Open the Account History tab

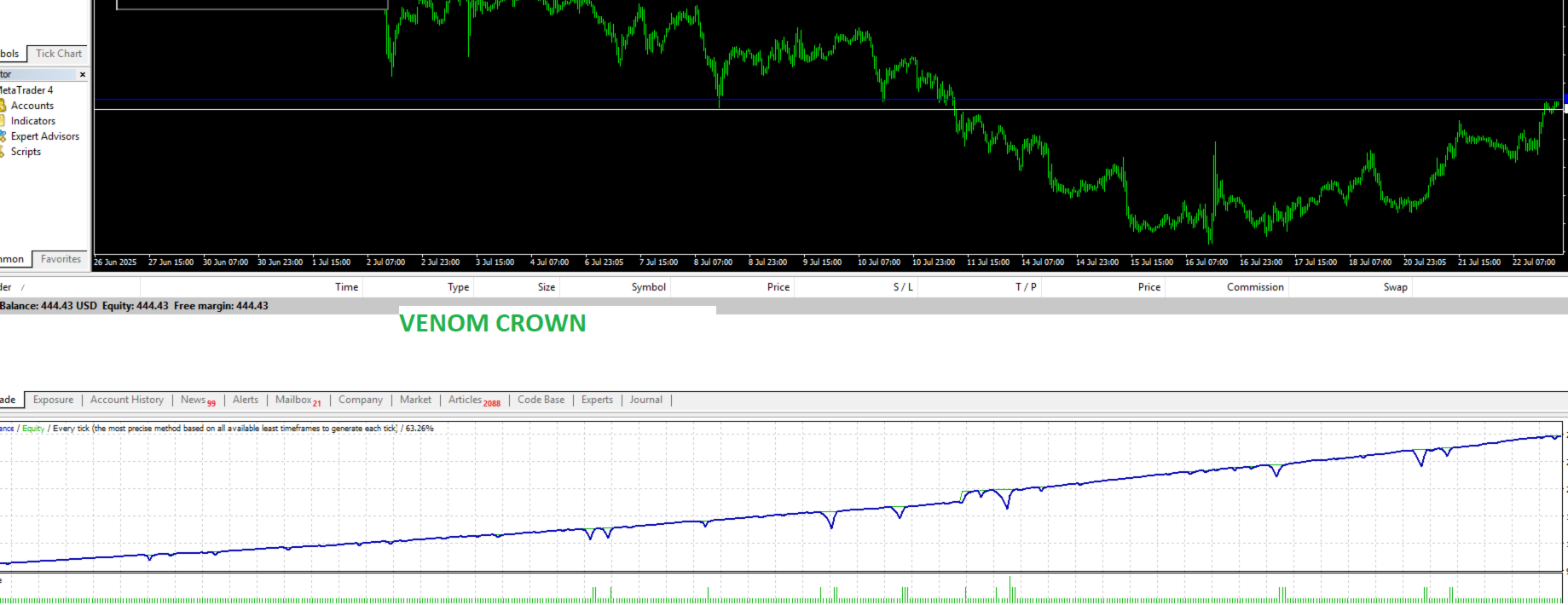click(127, 400)
